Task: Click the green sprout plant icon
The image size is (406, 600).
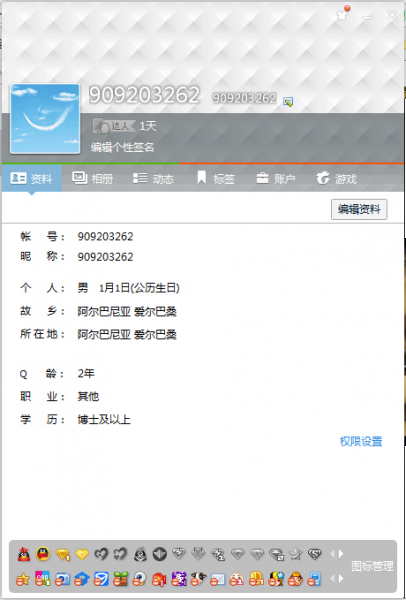Action: (121, 579)
